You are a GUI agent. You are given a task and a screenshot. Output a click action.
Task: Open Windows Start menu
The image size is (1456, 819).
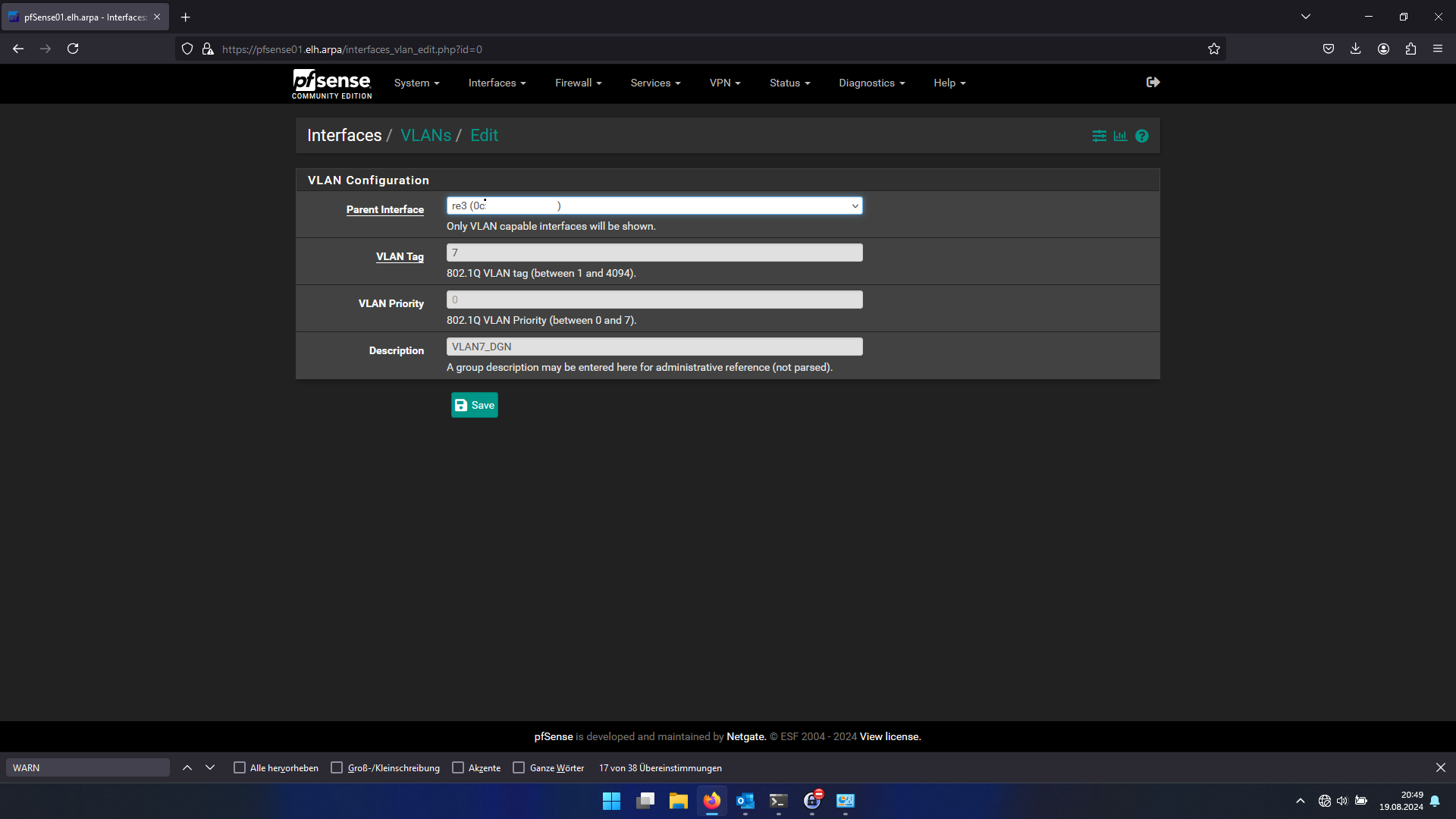[x=611, y=801]
